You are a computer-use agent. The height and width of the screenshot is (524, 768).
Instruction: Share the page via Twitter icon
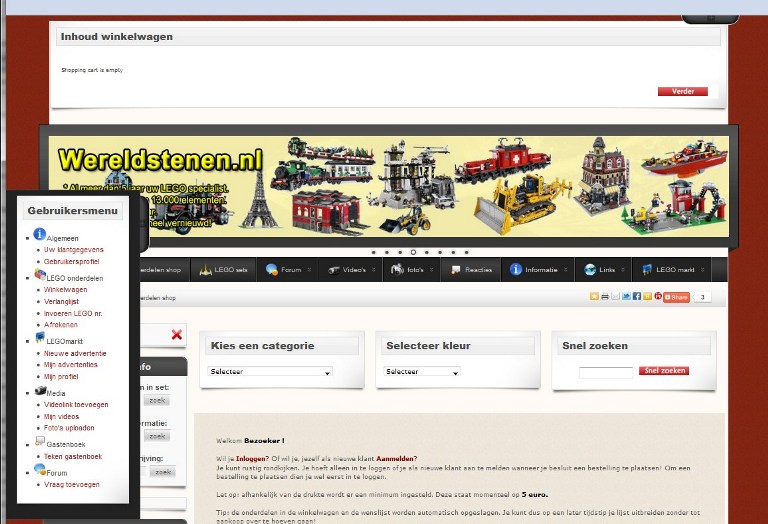coord(626,296)
